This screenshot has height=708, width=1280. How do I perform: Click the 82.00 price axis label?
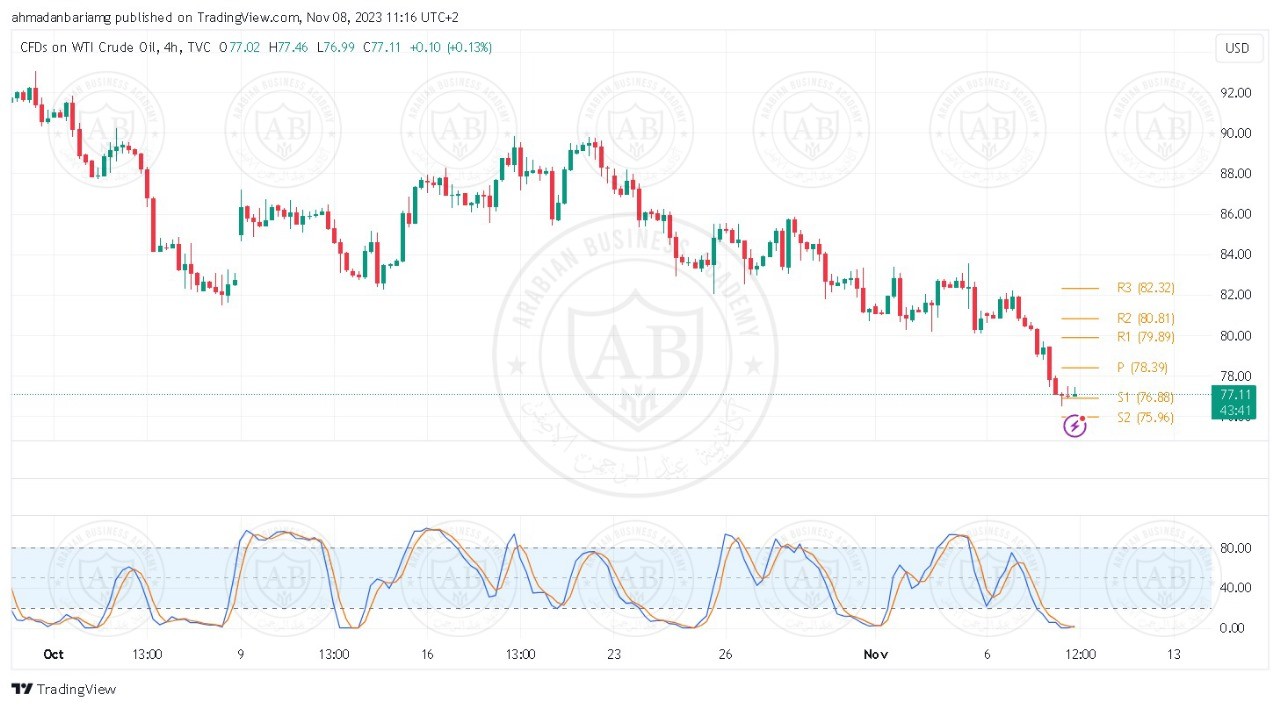pos(1237,295)
